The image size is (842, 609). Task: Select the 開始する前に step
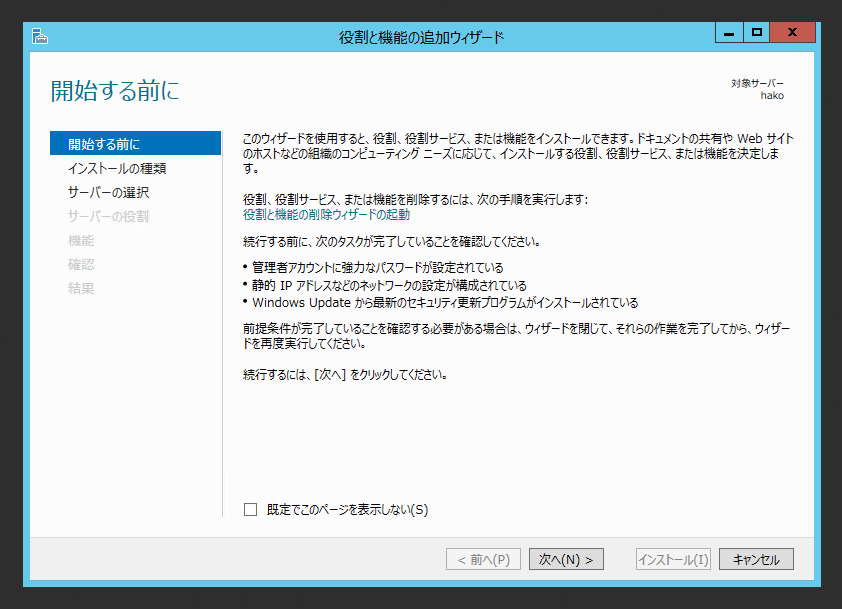coord(135,143)
